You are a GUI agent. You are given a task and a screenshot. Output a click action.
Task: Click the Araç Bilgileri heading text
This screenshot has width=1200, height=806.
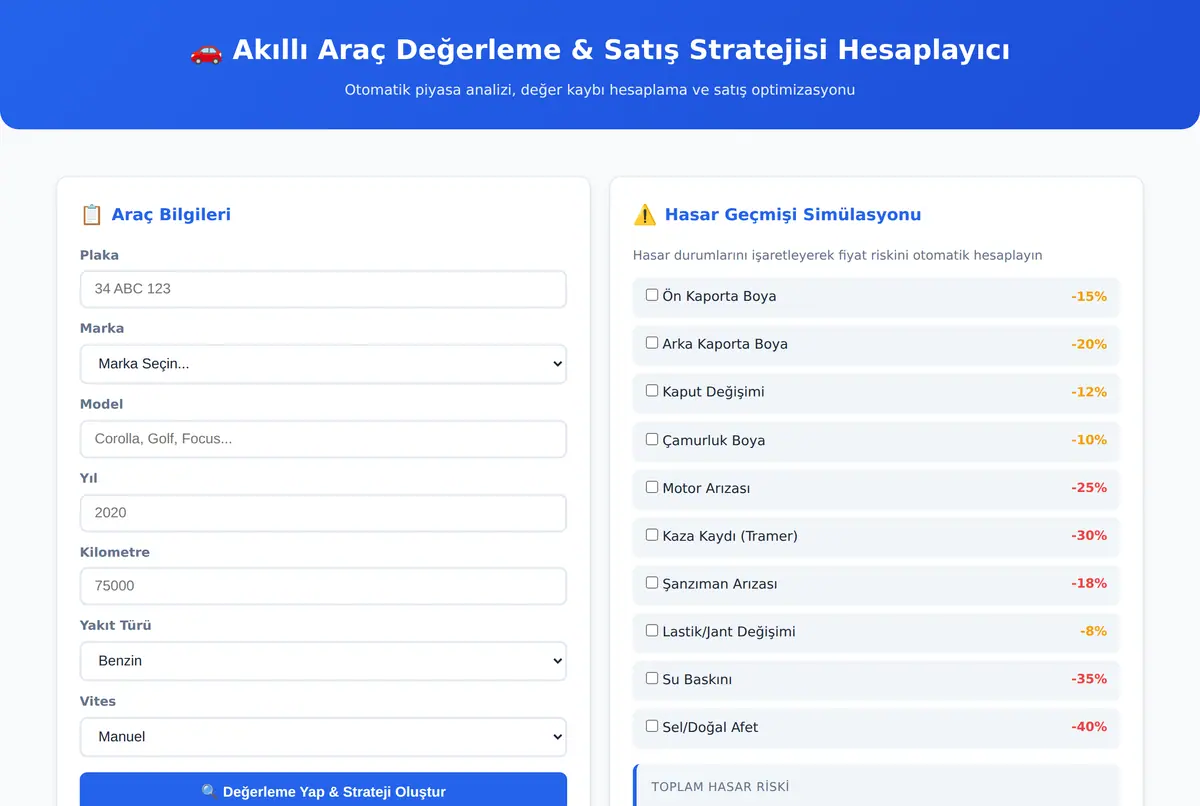[171, 214]
